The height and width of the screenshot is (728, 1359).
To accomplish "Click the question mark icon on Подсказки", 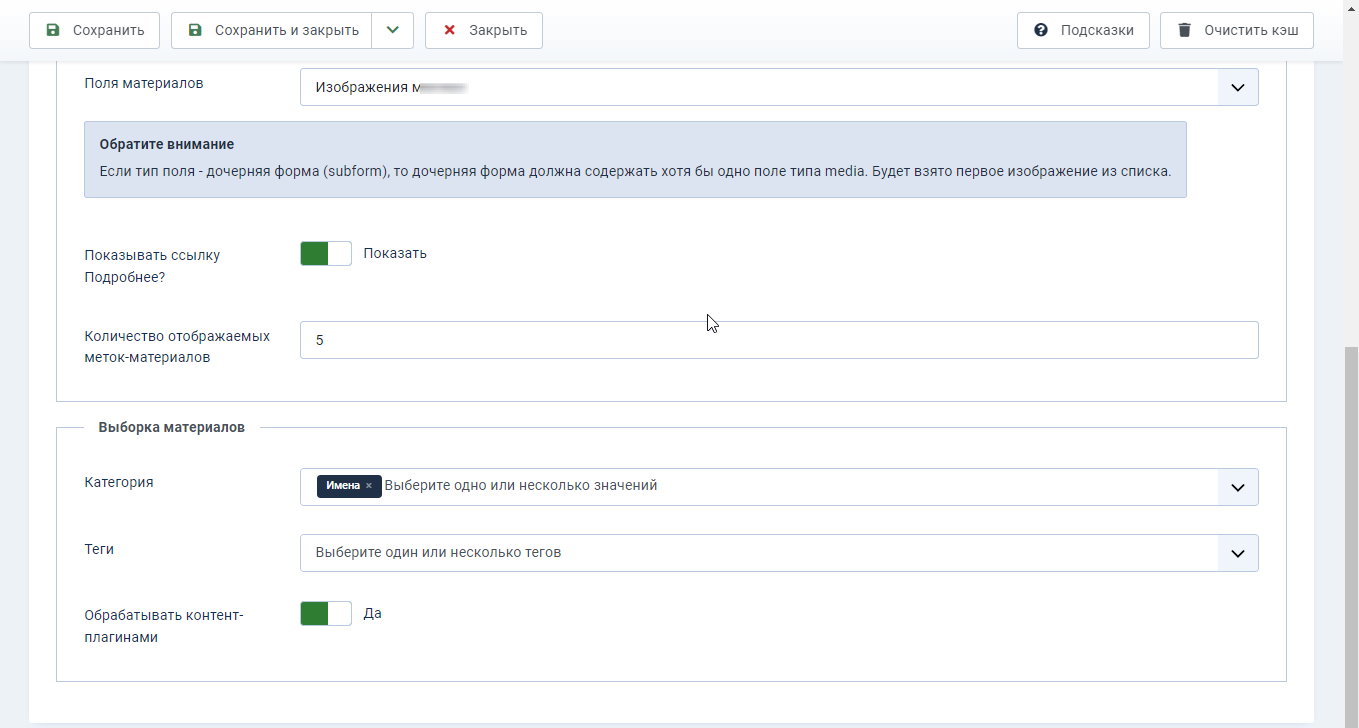I will point(1041,30).
